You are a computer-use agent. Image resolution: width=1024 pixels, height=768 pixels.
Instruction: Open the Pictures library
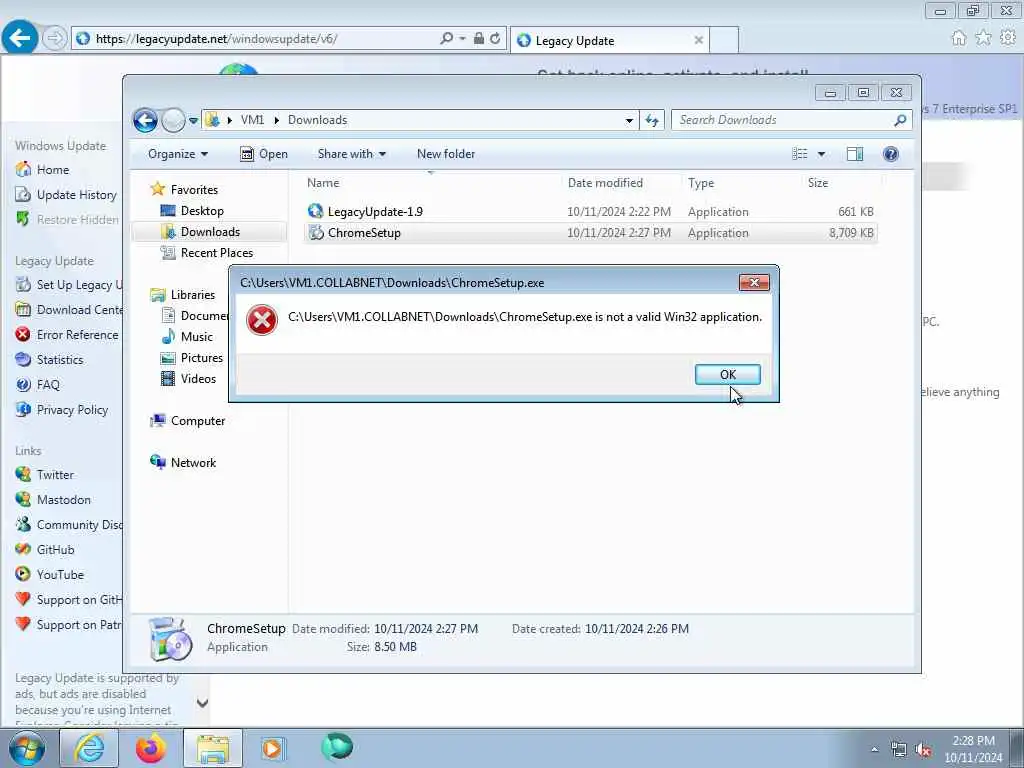[x=201, y=358]
